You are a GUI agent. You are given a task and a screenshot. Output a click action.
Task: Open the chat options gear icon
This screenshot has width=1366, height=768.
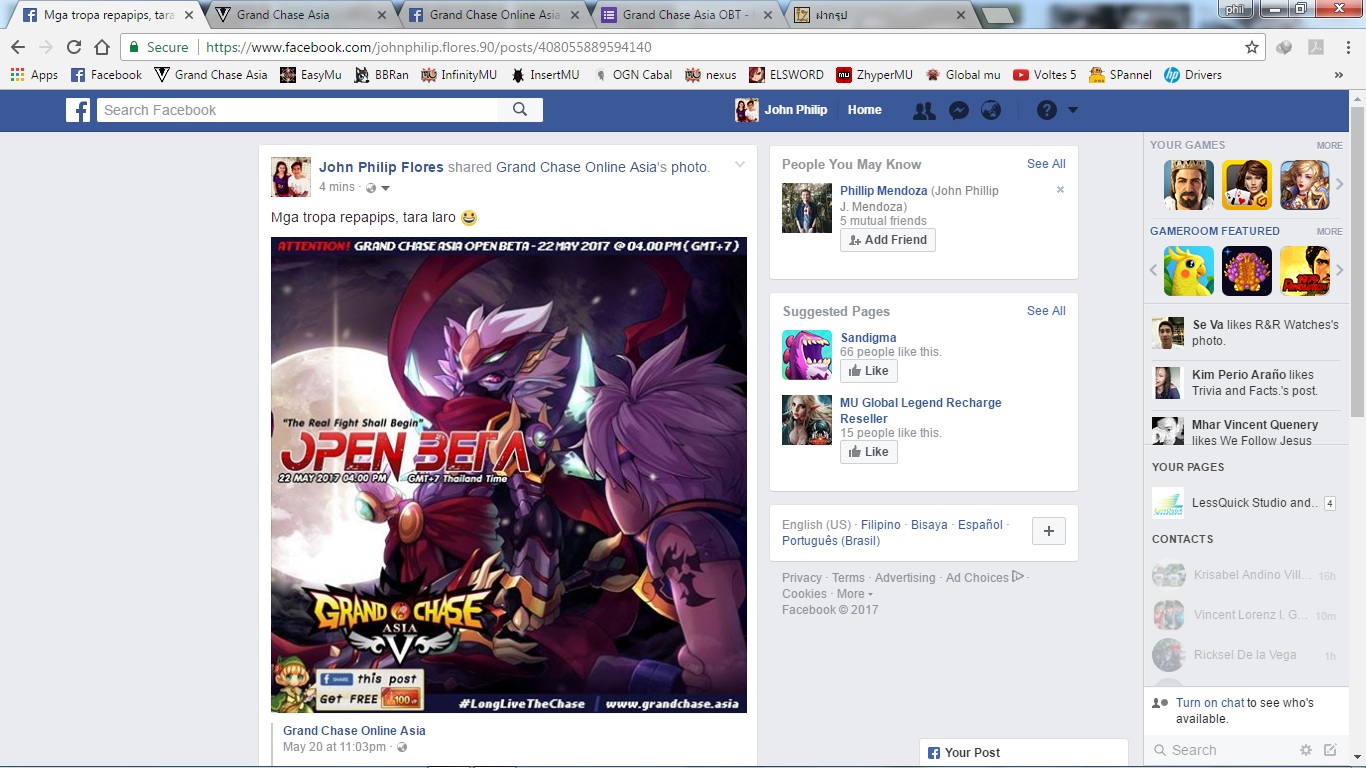(x=1305, y=750)
